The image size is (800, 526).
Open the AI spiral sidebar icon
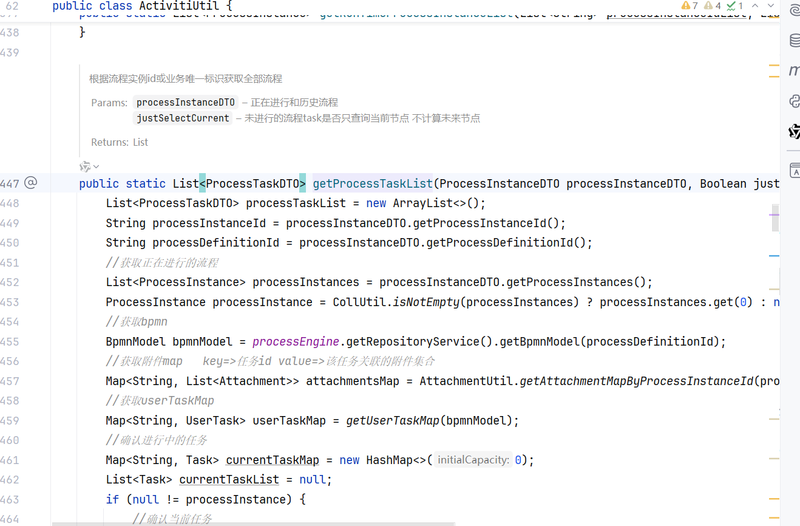pyautogui.click(x=794, y=9)
